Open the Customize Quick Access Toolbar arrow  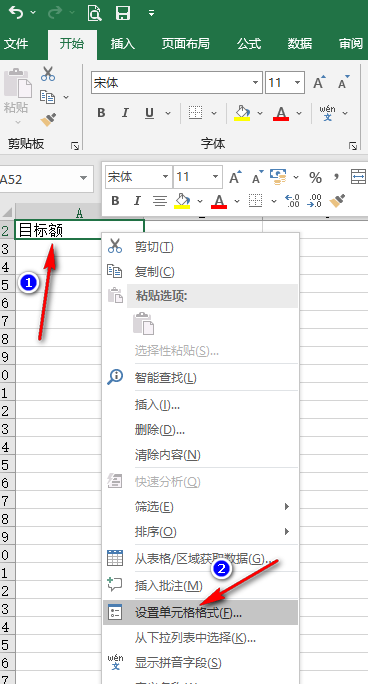pyautogui.click(x=151, y=13)
